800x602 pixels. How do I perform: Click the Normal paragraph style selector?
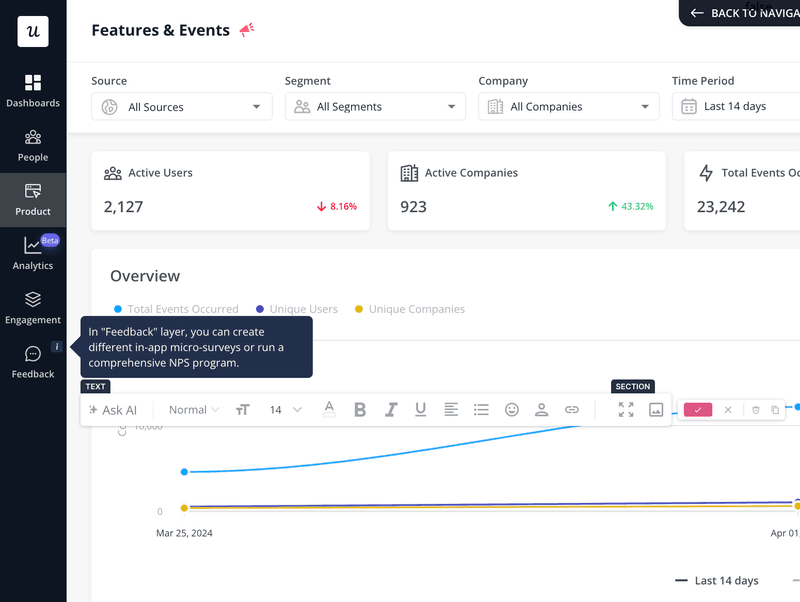(x=192, y=409)
